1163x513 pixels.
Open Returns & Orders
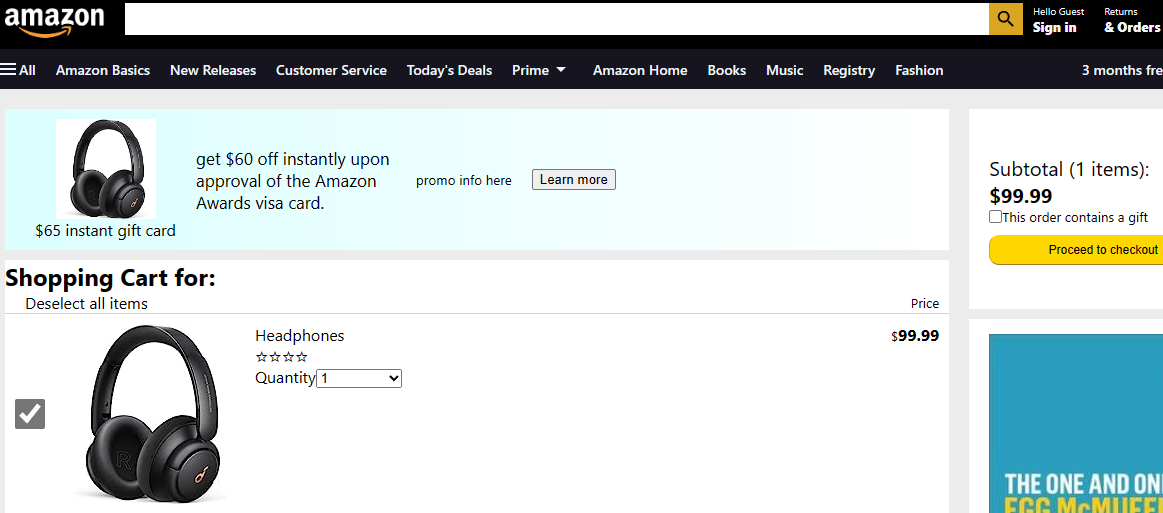(x=1131, y=20)
